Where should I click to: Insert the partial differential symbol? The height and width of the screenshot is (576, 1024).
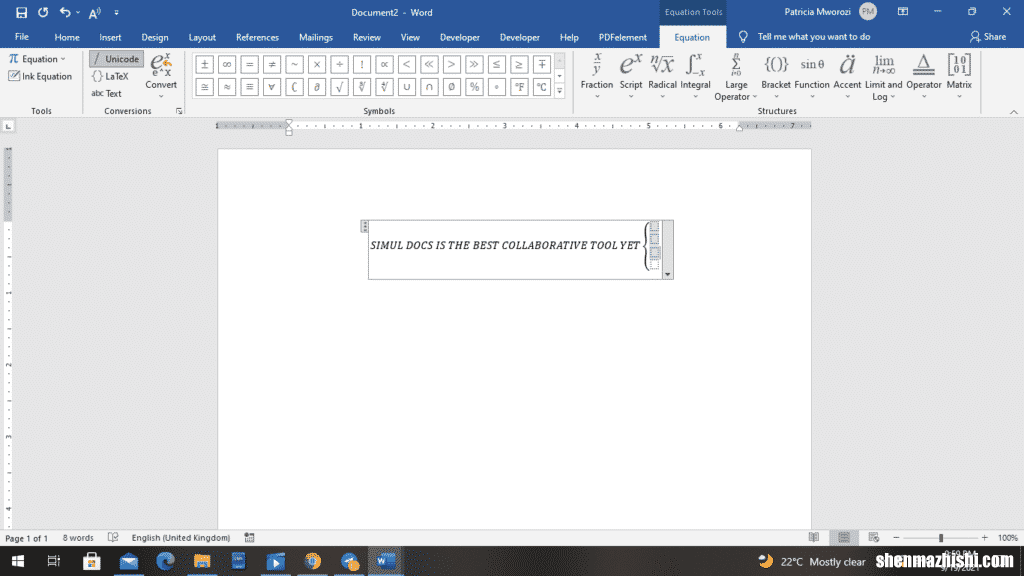pyautogui.click(x=317, y=87)
